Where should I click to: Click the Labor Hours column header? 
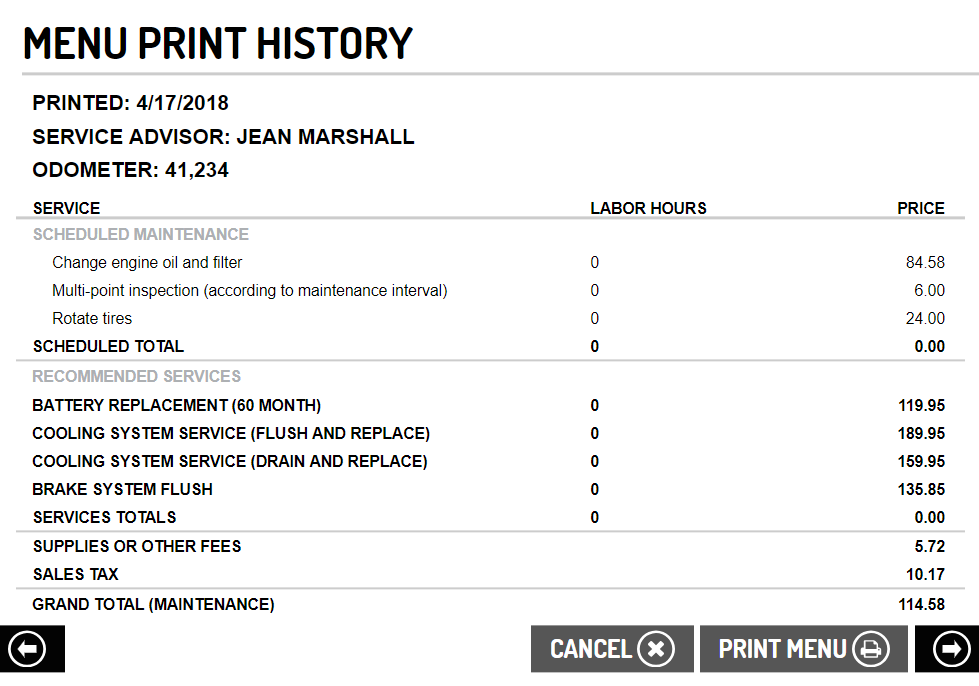click(648, 209)
